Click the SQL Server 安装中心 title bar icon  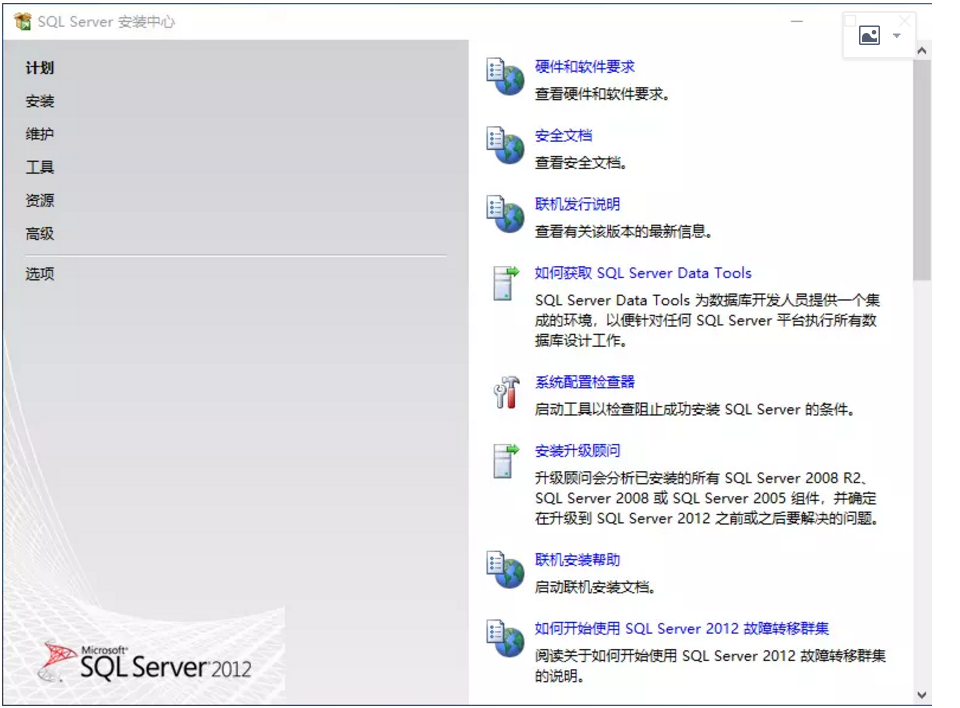23,21
